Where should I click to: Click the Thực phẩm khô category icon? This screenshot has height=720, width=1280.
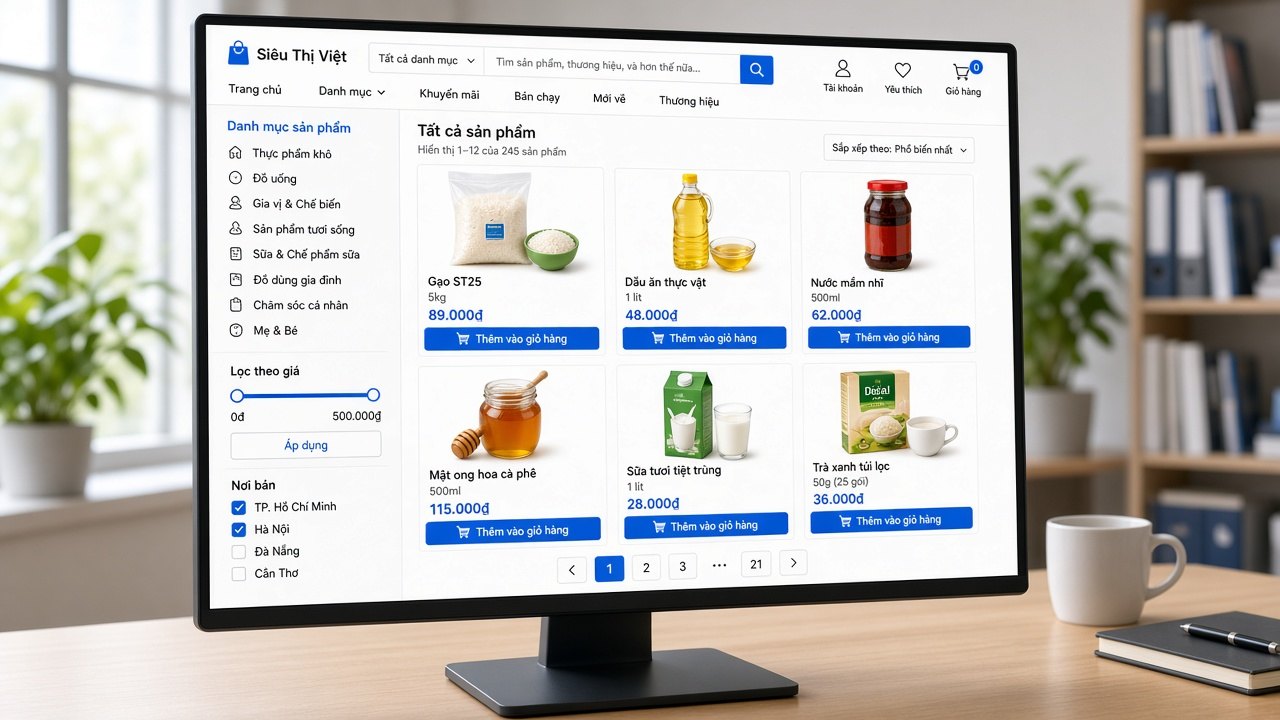click(x=235, y=153)
